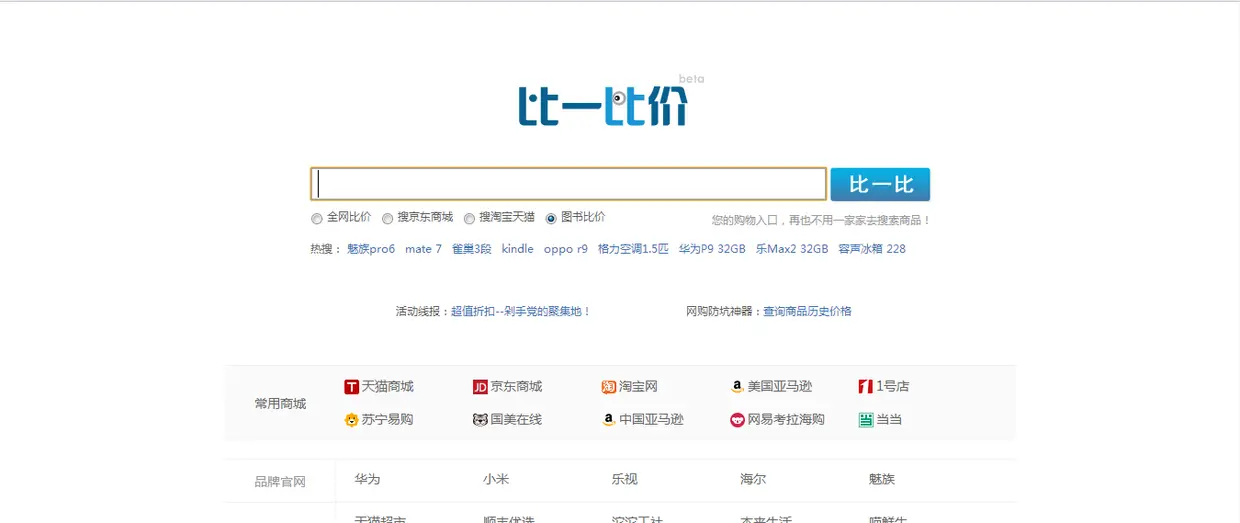Open the 美国亚马逊 store link
Screen dimensions: 1240x523
tap(780, 387)
